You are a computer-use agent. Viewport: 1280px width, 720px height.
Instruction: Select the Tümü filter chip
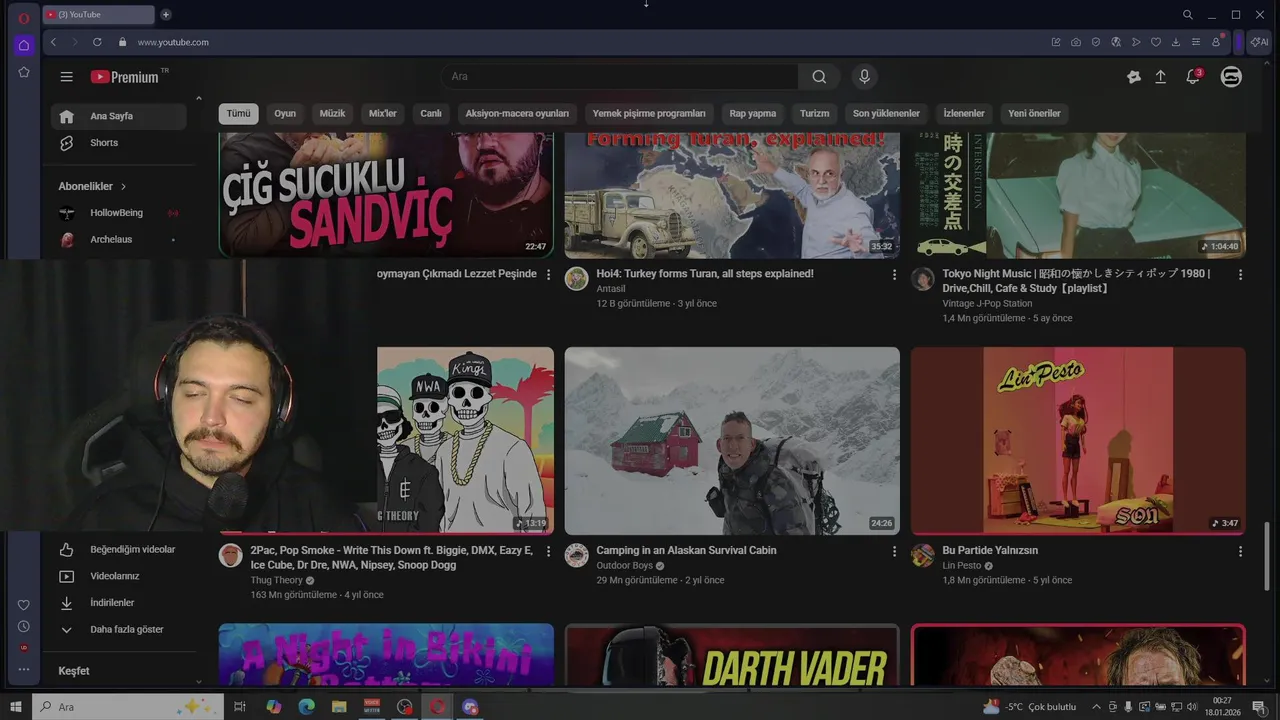point(238,114)
